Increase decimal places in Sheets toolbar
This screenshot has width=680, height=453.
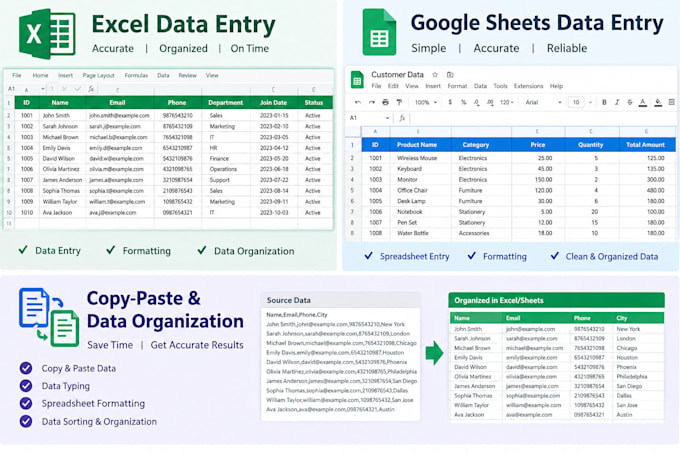tap(490, 102)
